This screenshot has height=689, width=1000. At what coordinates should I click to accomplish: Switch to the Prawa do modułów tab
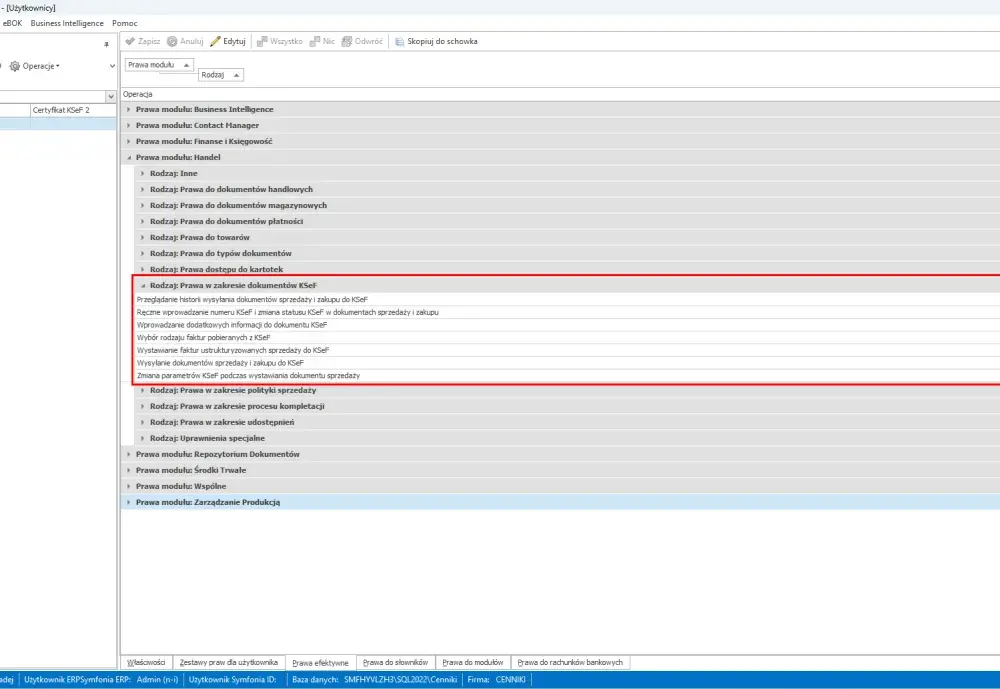(x=473, y=662)
